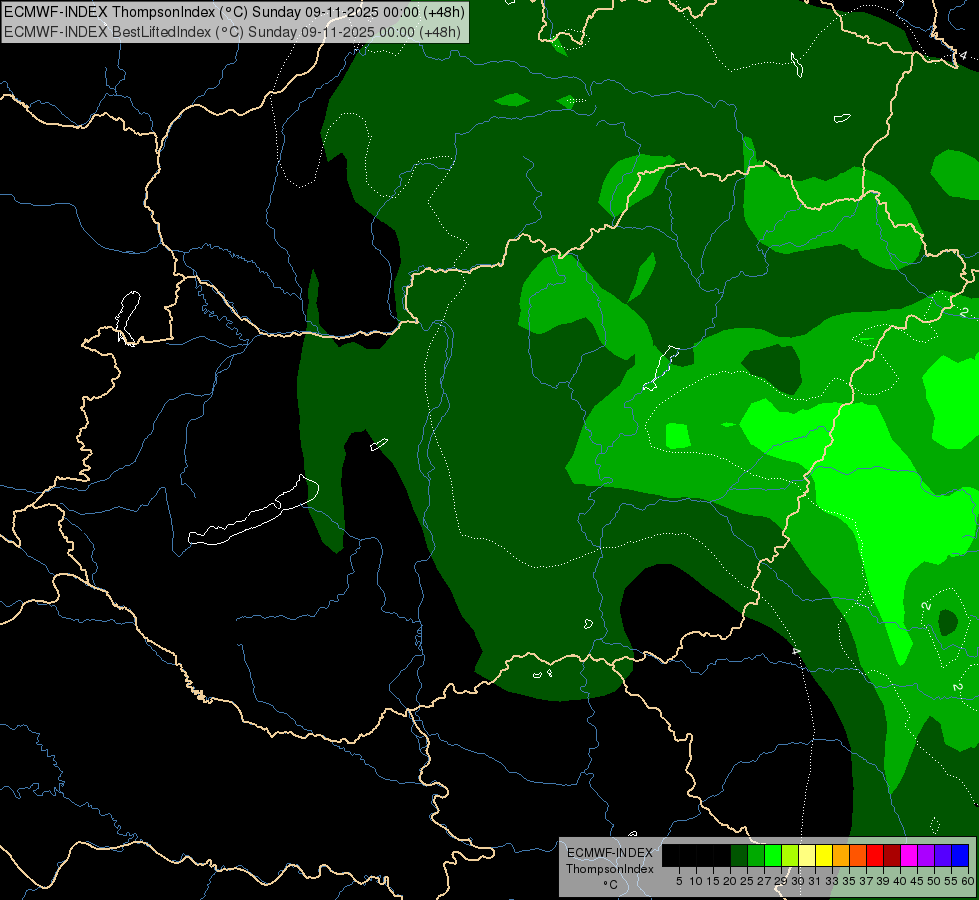Click legend scale value 25
The width and height of the screenshot is (979, 900).
746,881
